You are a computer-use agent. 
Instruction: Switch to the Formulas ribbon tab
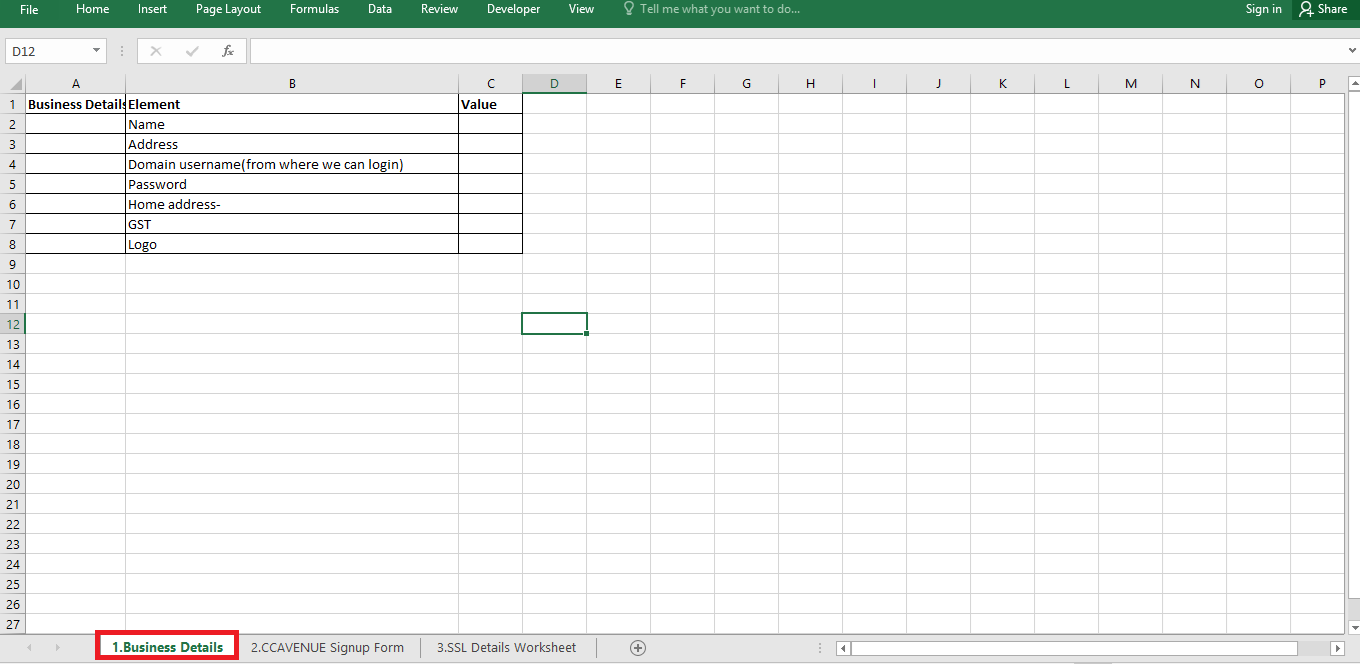tap(314, 9)
